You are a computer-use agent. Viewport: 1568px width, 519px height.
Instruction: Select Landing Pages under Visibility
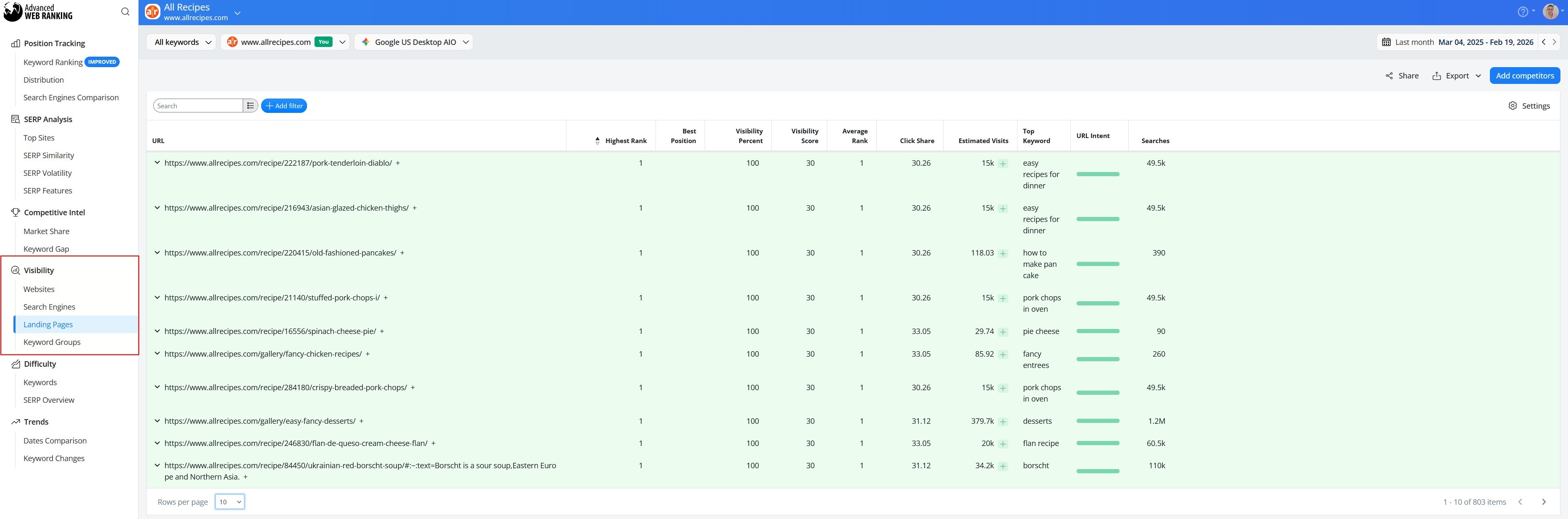click(x=48, y=324)
